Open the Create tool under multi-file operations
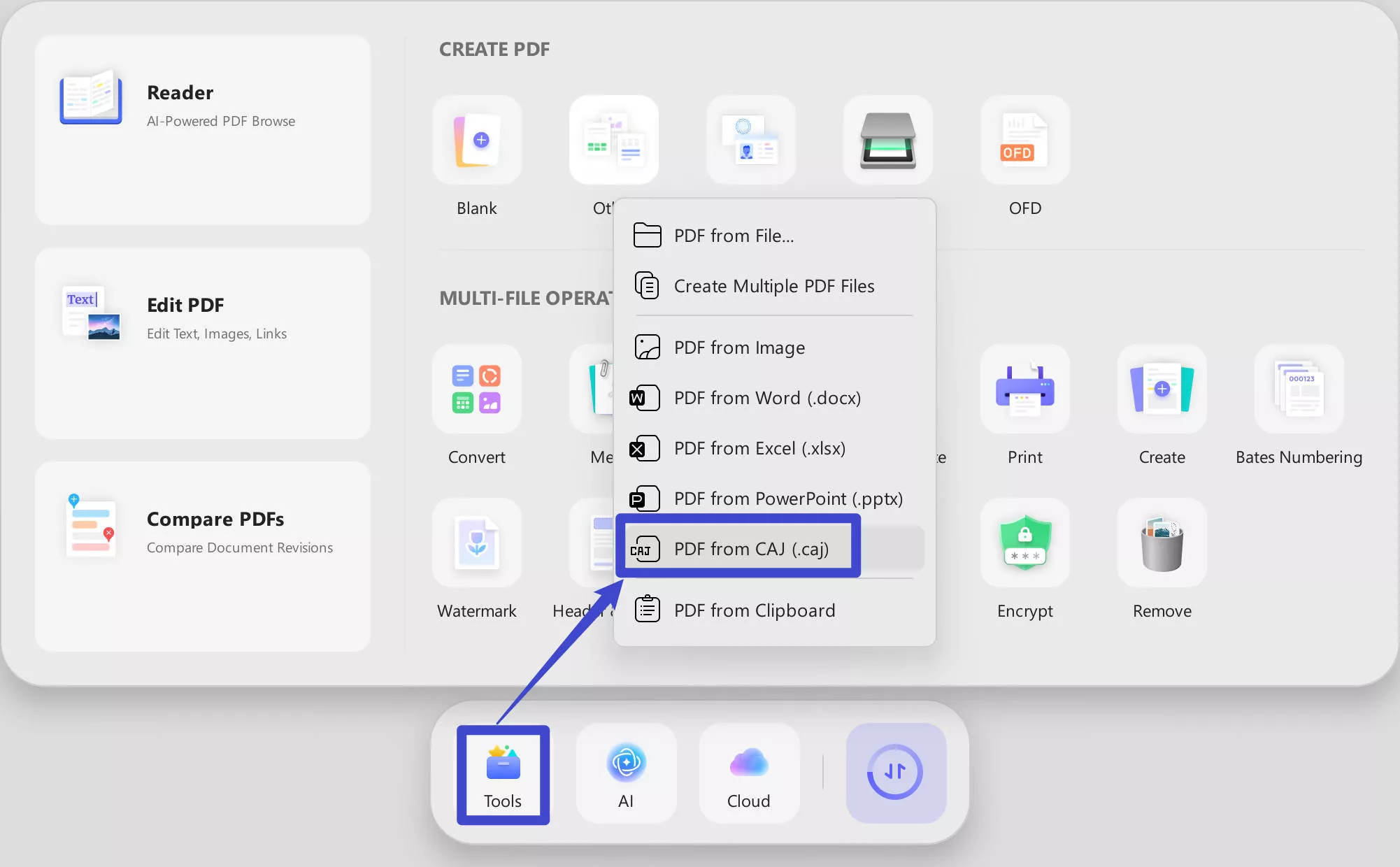 [1161, 389]
